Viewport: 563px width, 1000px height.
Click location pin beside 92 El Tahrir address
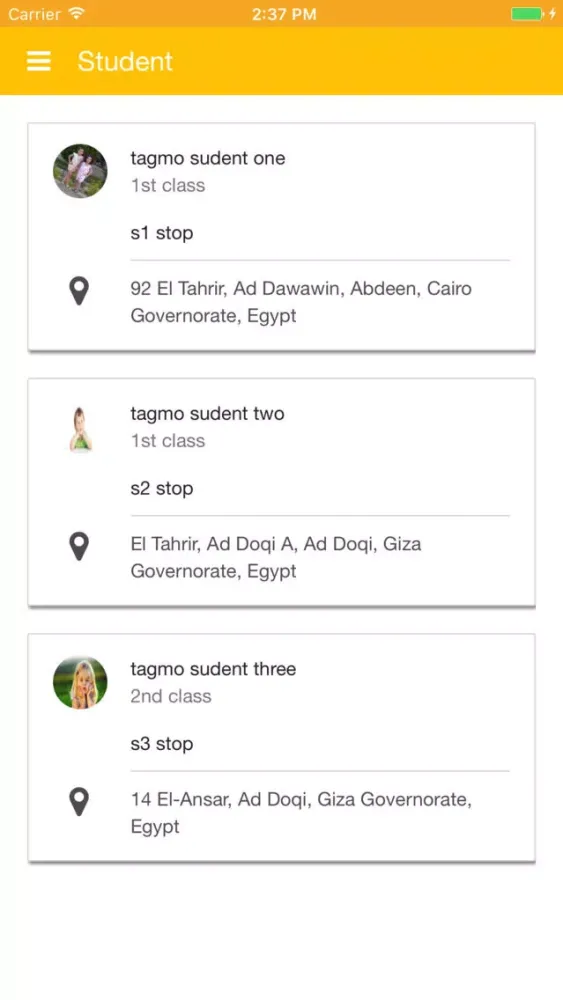click(x=79, y=291)
